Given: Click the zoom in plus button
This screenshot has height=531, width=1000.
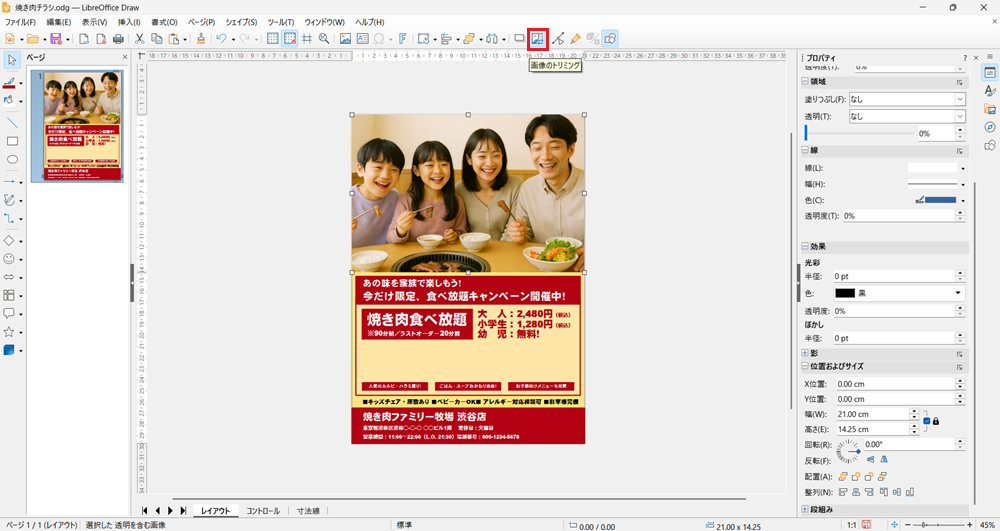Looking at the screenshot, I should (x=969, y=525).
